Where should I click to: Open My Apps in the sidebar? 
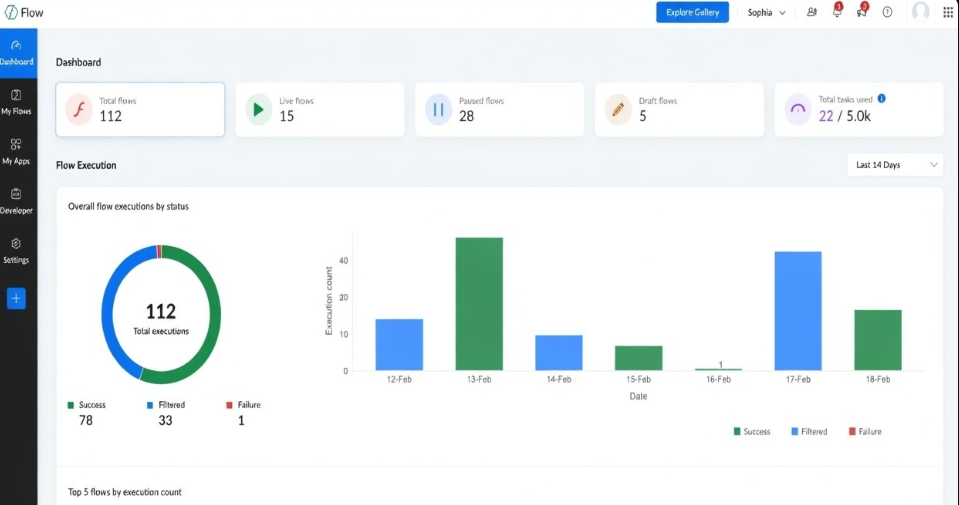16,151
